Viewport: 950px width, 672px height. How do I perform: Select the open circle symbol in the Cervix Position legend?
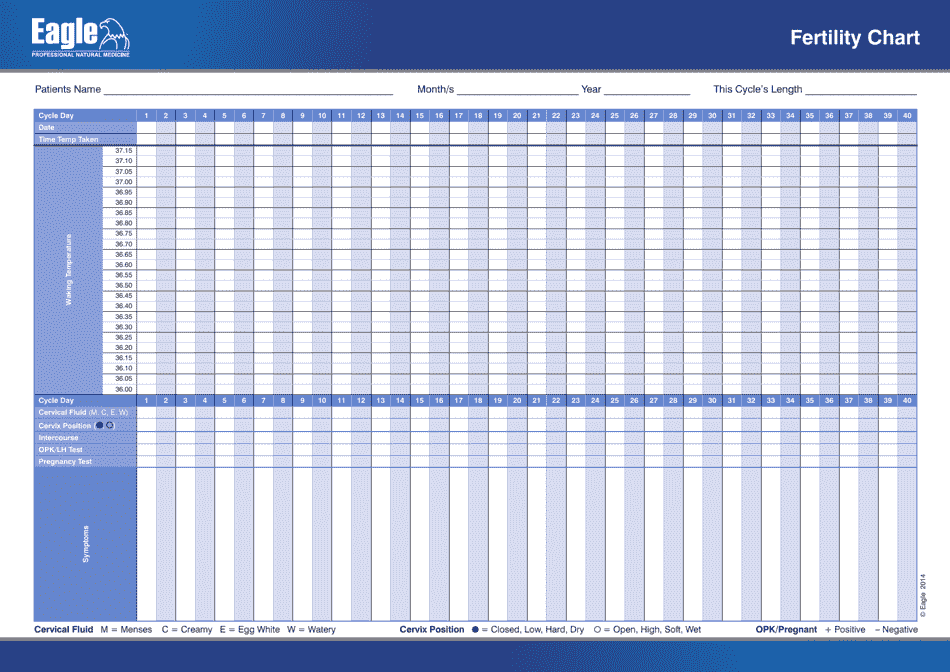(x=110, y=424)
